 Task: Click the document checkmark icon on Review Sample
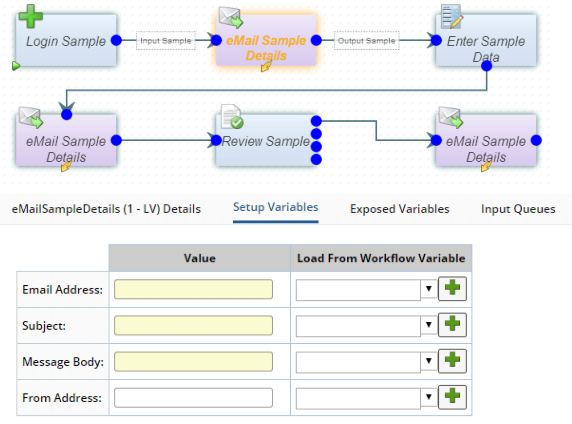tap(232, 117)
